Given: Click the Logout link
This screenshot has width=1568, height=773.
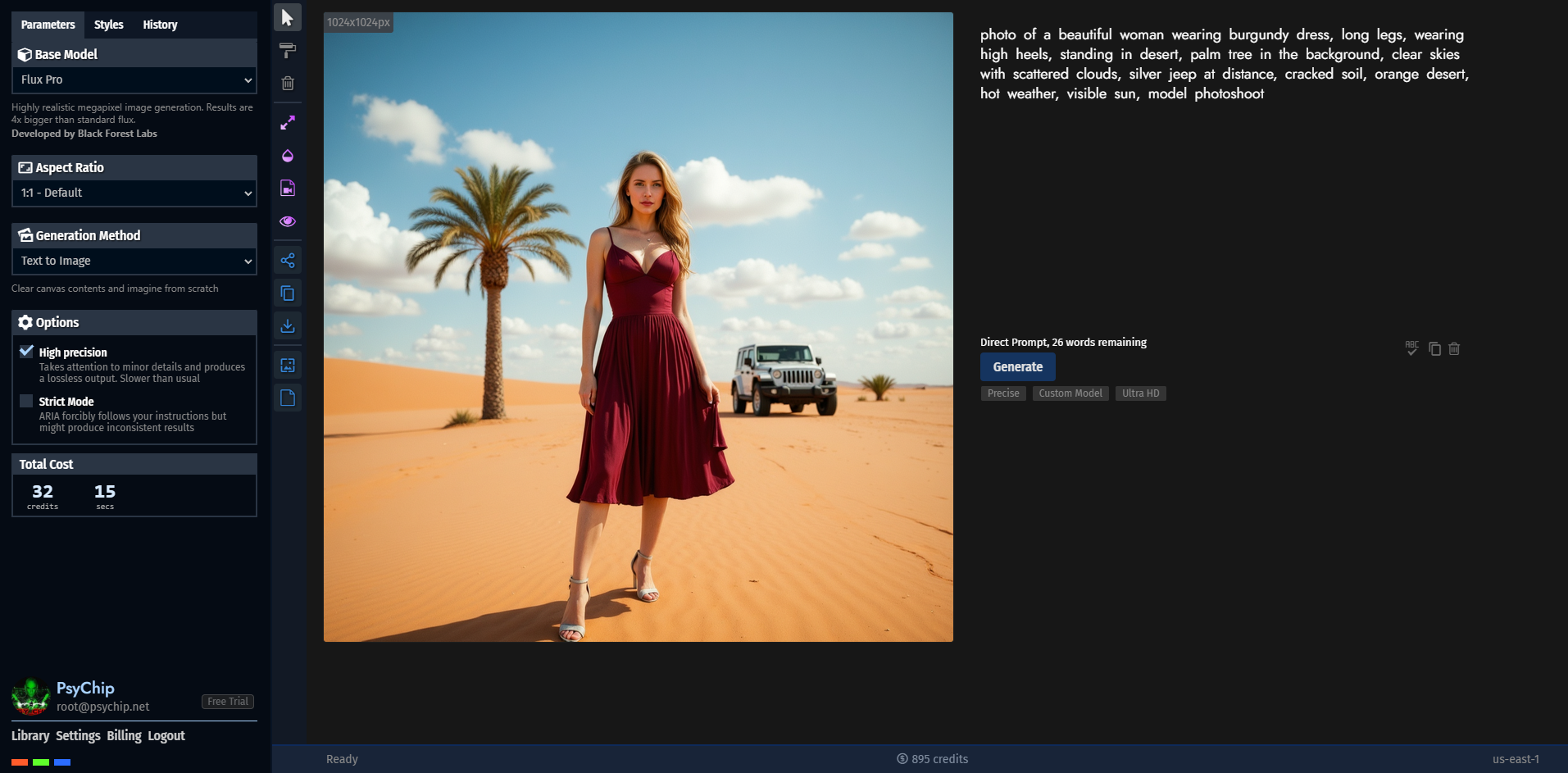Looking at the screenshot, I should pyautogui.click(x=166, y=735).
